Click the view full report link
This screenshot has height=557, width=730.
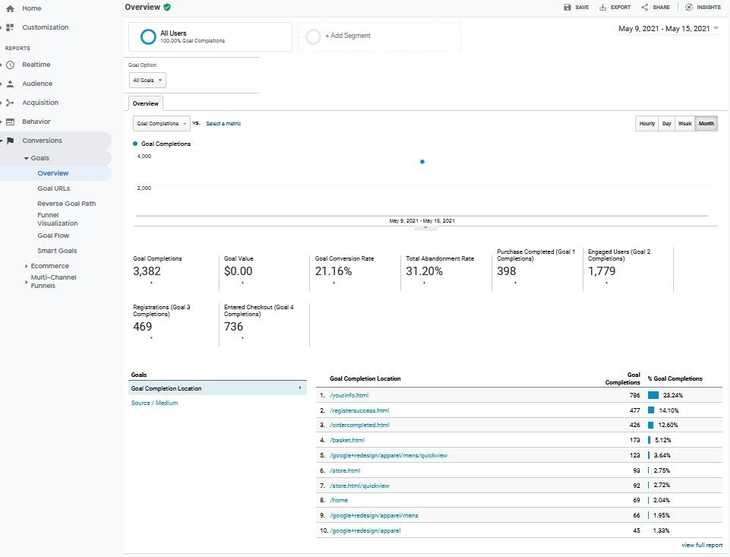[x=701, y=545]
